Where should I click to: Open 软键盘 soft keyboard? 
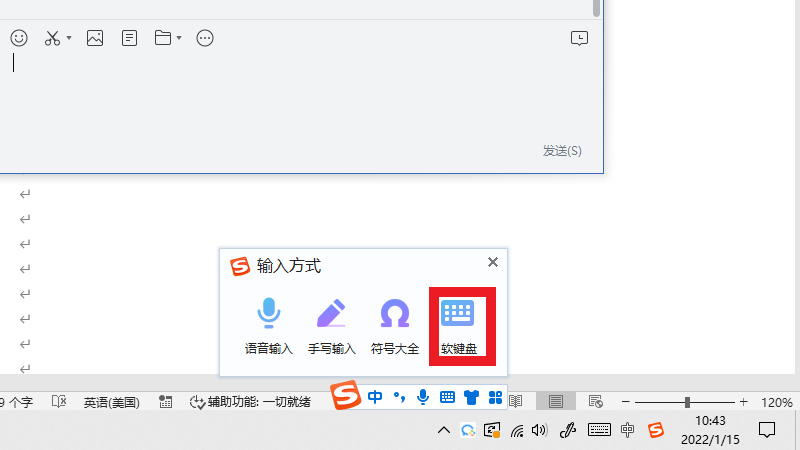458,327
